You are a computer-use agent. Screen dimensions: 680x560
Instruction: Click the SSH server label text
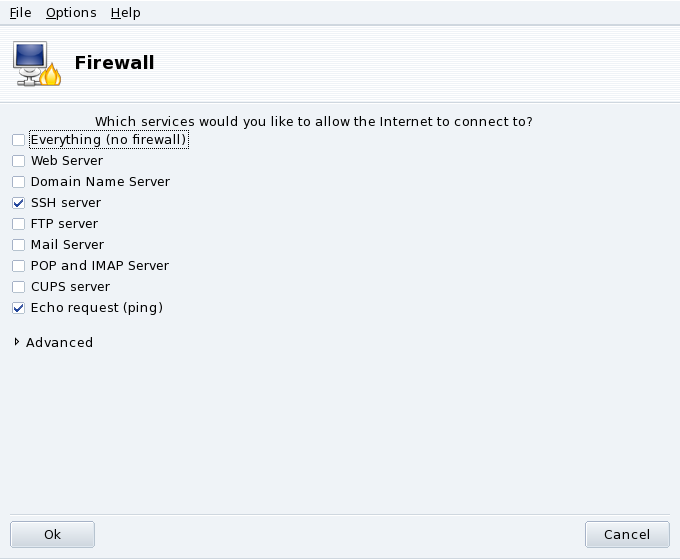coord(65,203)
